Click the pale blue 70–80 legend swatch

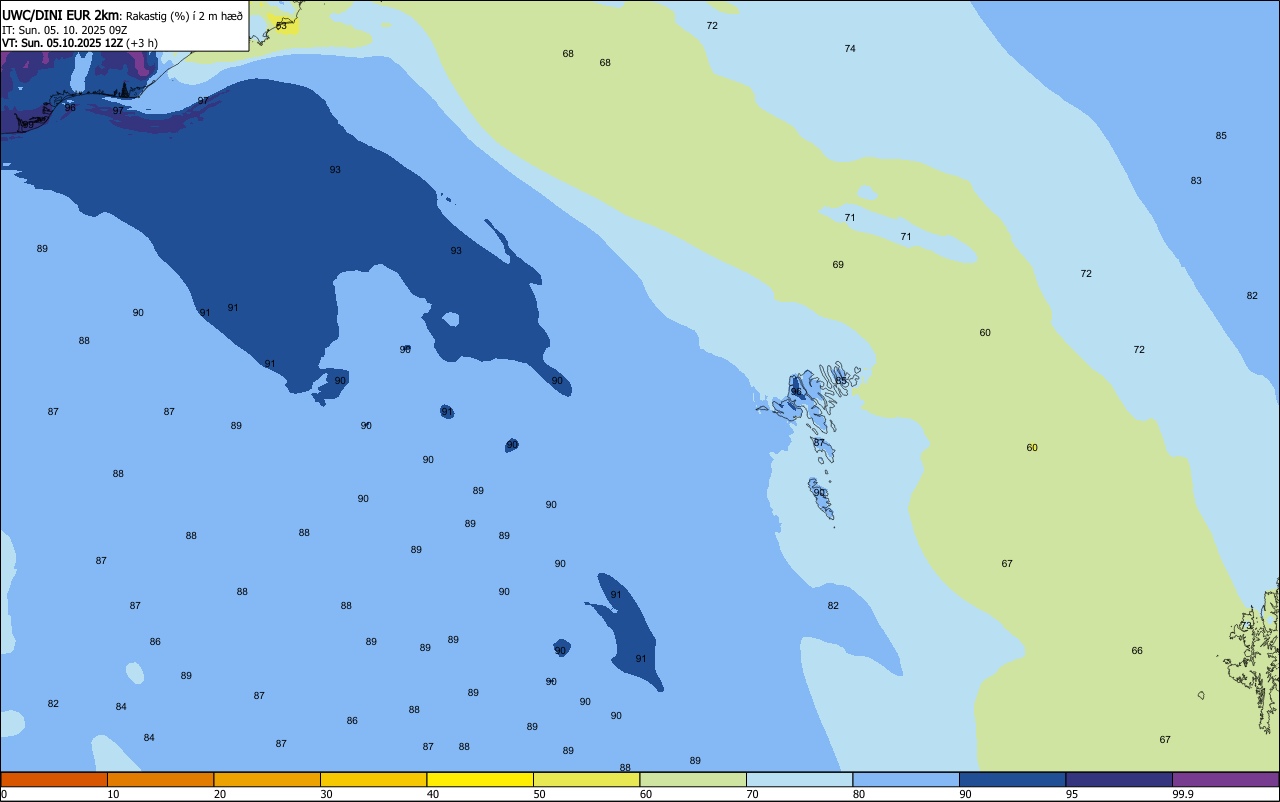click(x=799, y=779)
